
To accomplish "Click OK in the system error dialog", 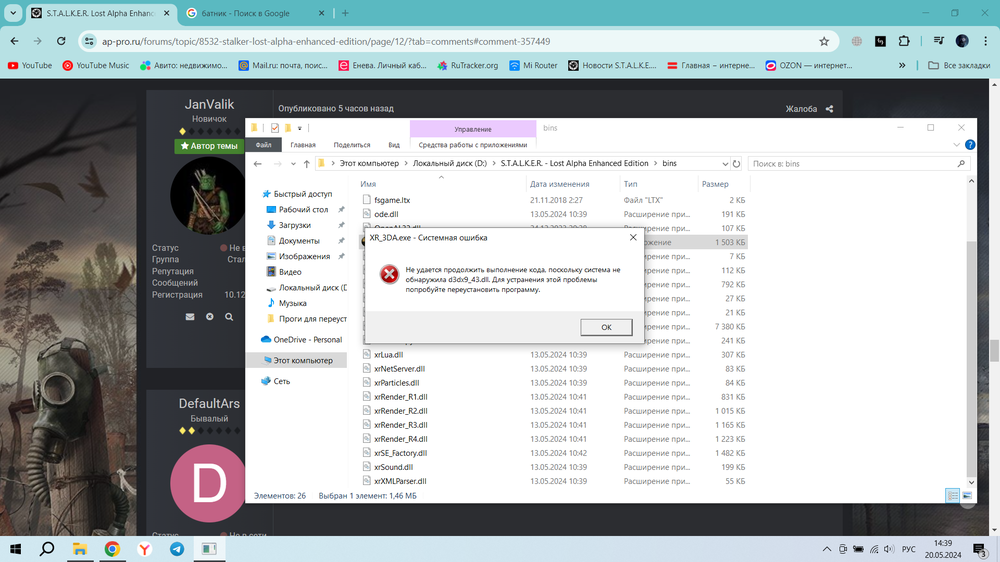I will pyautogui.click(x=606, y=327).
